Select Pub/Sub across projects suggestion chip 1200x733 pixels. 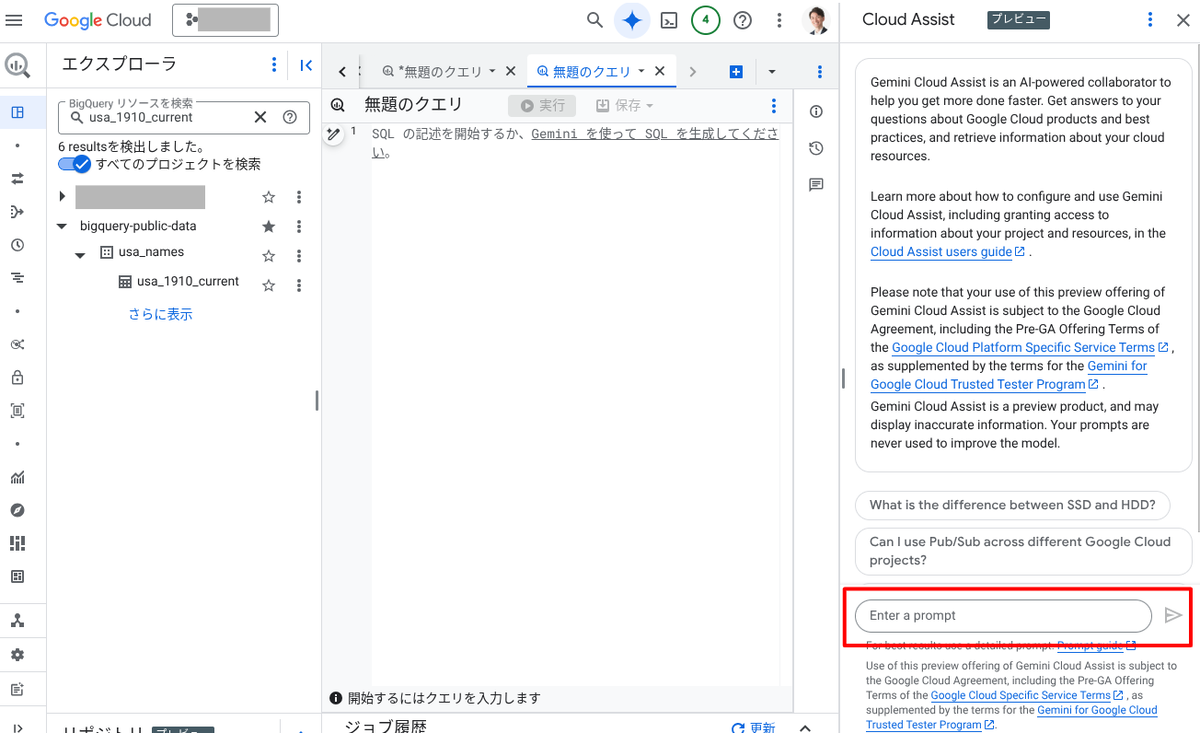tap(1024, 551)
